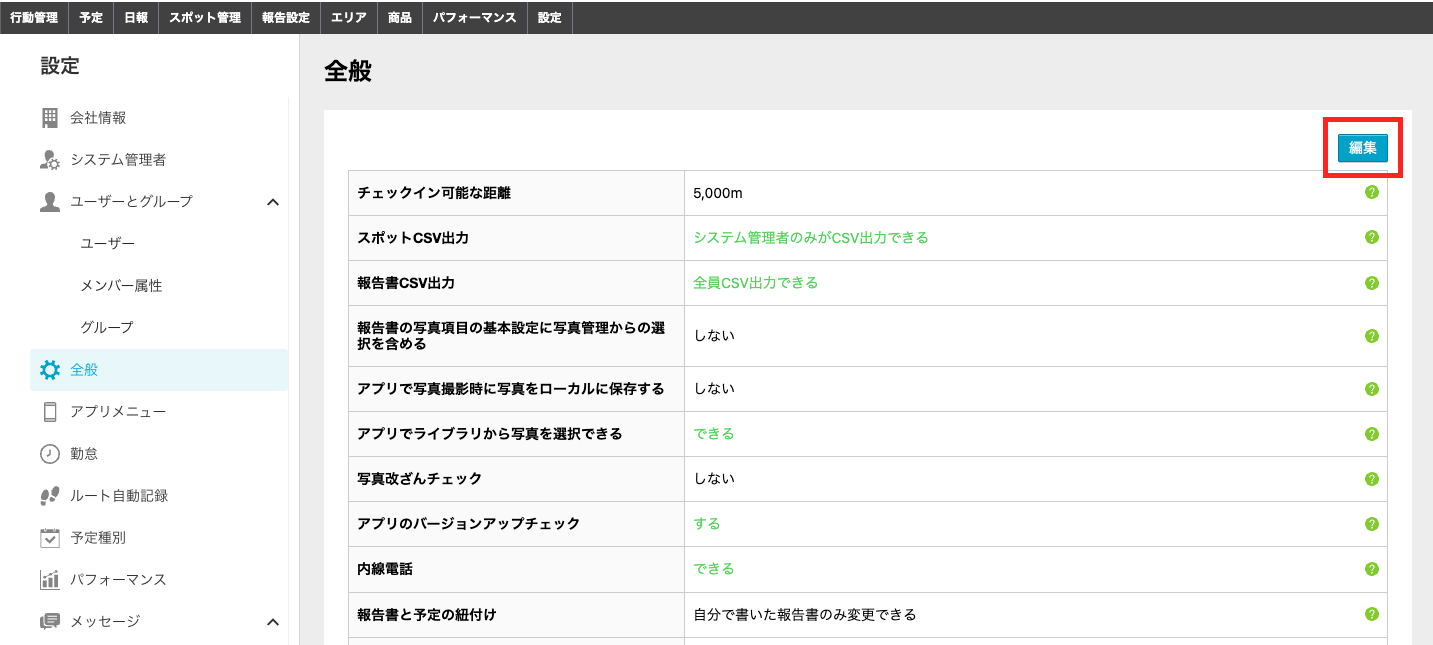Open help icon for アプリで写真撮影時 row

click(1372, 389)
